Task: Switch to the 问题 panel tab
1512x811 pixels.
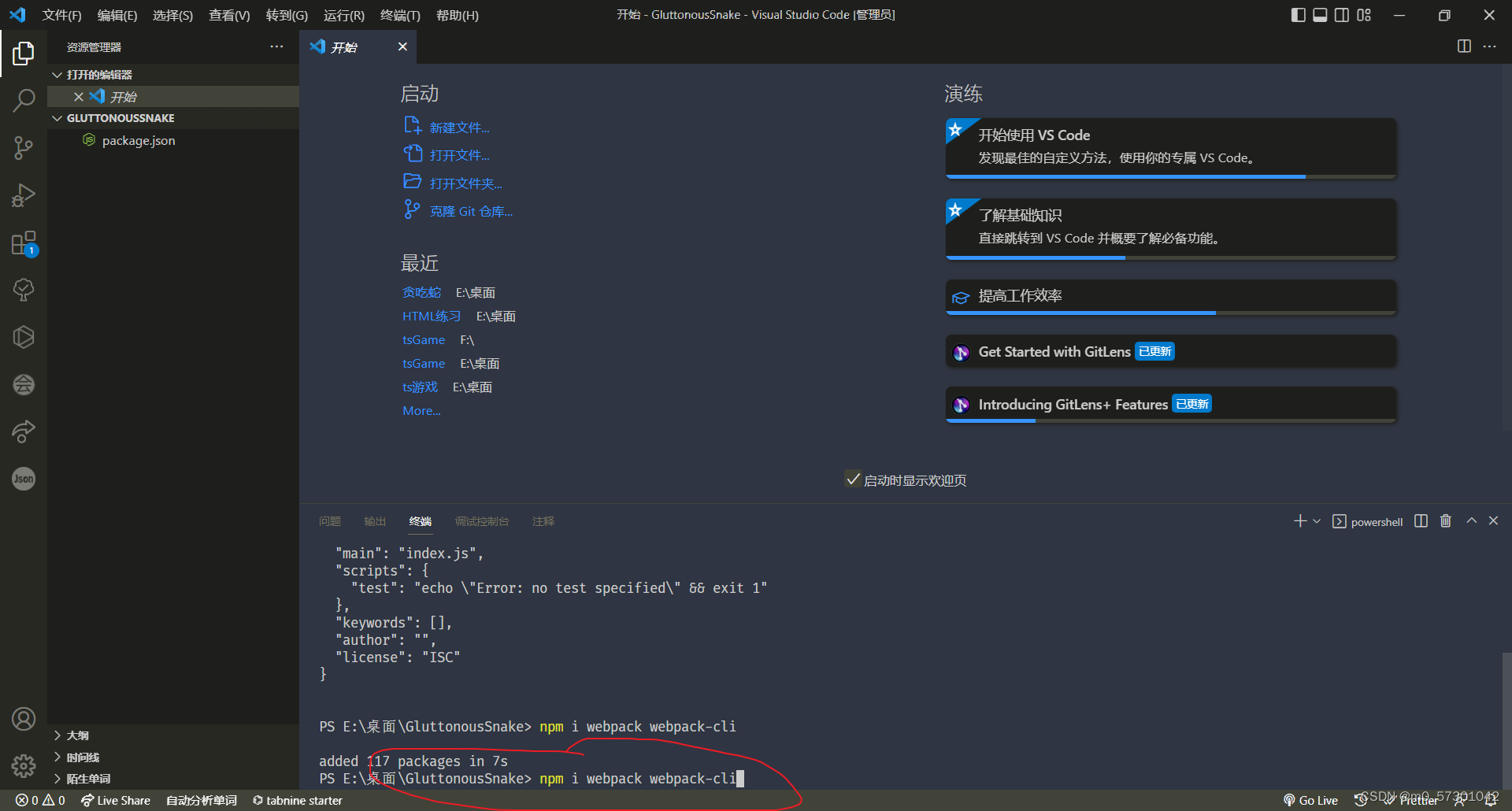Action: click(x=330, y=521)
